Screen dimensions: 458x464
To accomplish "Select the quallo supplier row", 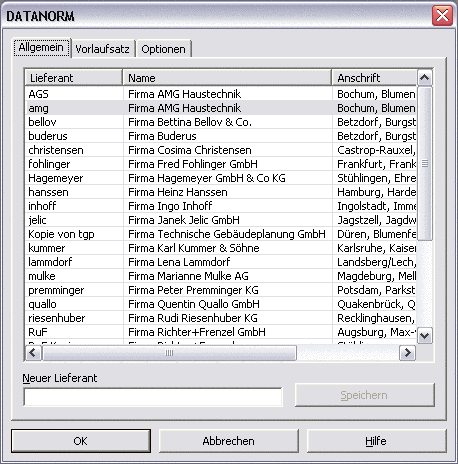I will (221, 304).
